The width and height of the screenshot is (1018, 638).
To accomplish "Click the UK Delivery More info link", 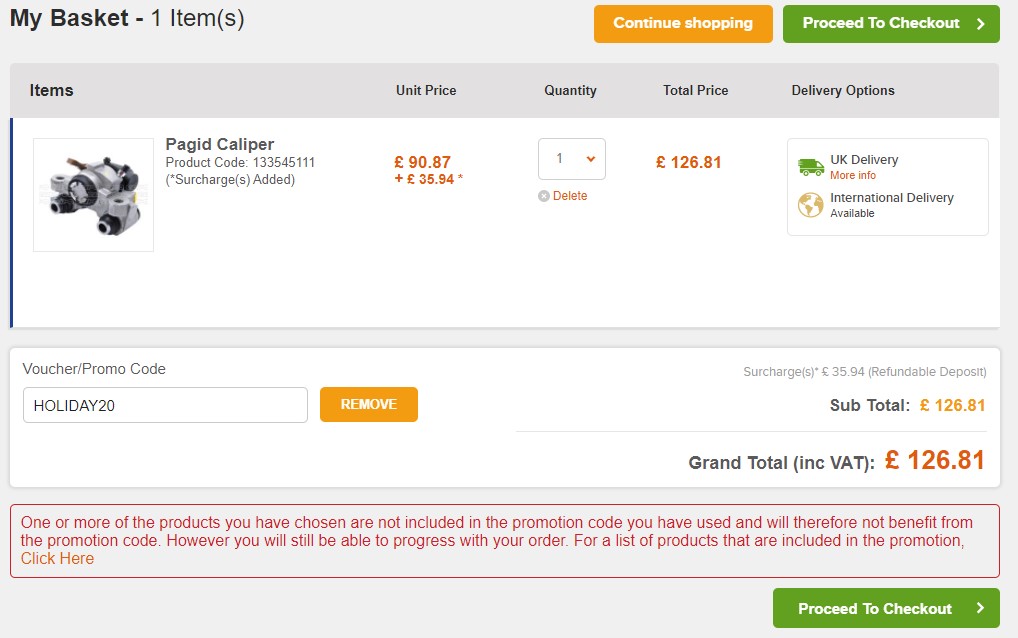I will pyautogui.click(x=853, y=175).
